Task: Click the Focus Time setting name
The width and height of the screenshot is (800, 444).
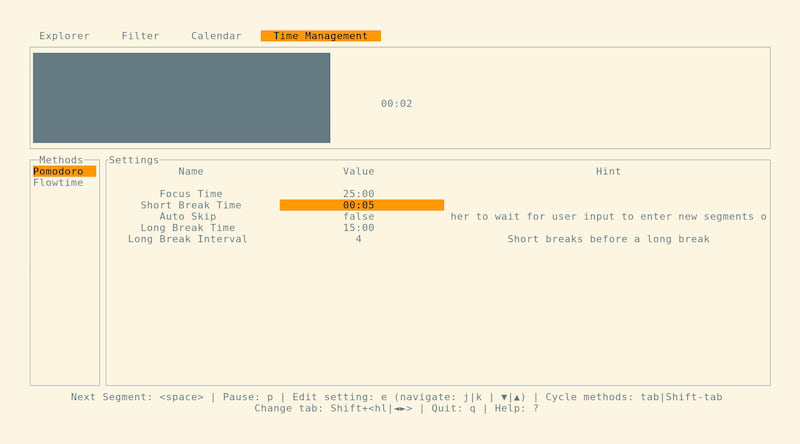Action: click(x=191, y=194)
